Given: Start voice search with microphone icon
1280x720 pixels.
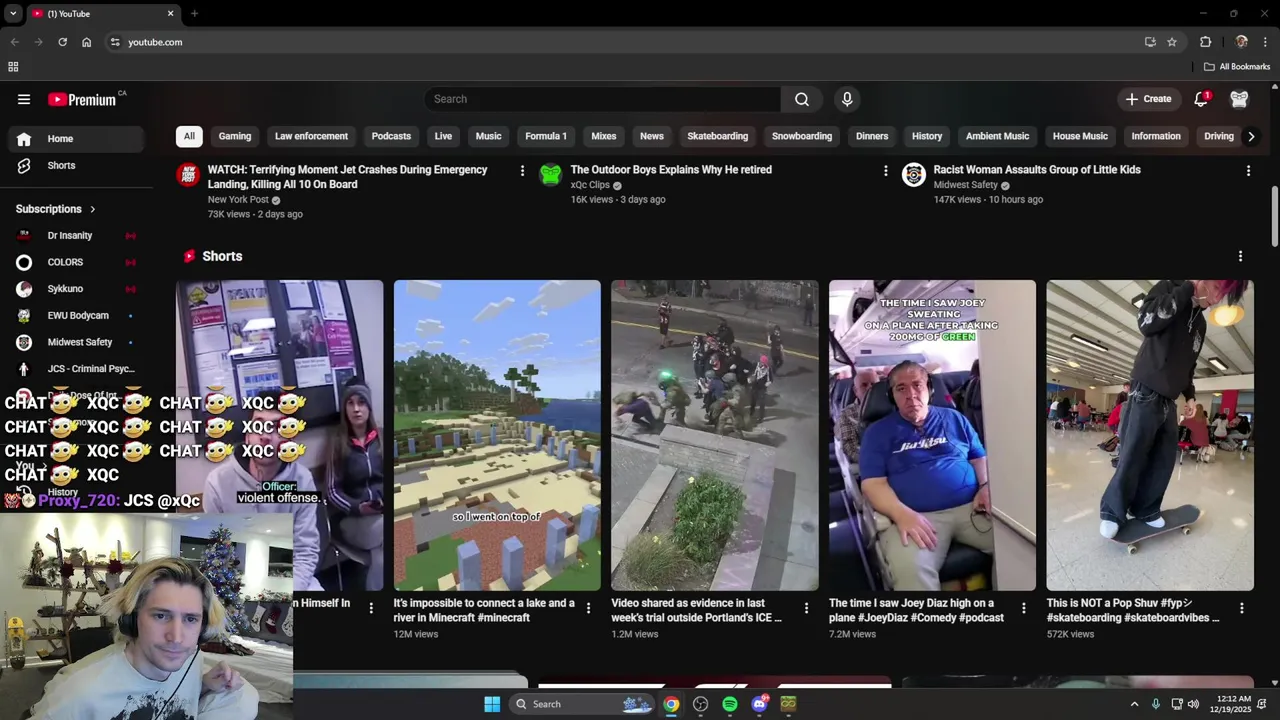Looking at the screenshot, I should [847, 99].
